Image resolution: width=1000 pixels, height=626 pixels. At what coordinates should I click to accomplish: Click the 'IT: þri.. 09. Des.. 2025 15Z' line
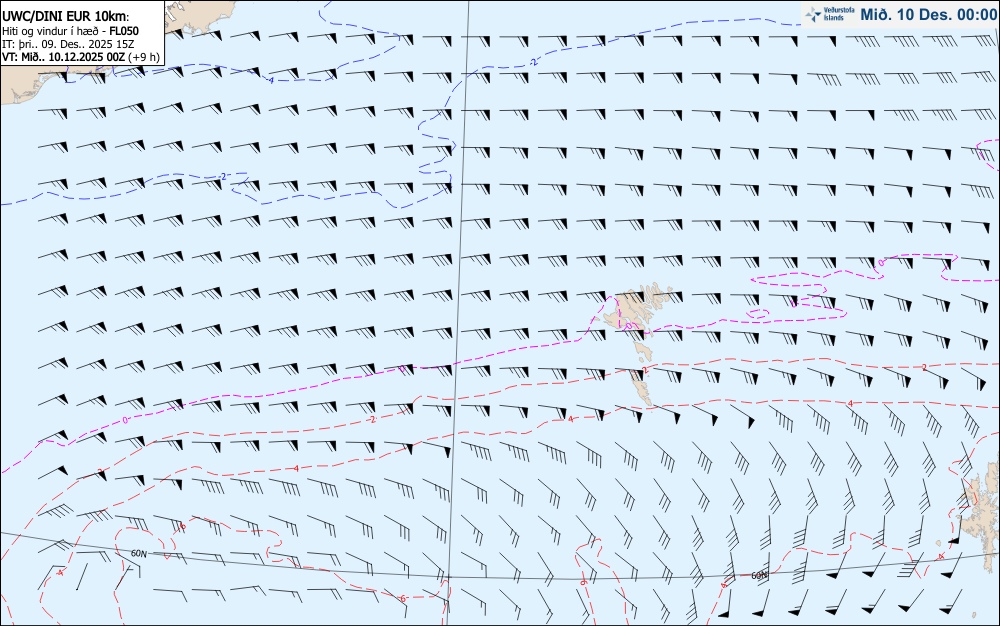tap(68, 44)
